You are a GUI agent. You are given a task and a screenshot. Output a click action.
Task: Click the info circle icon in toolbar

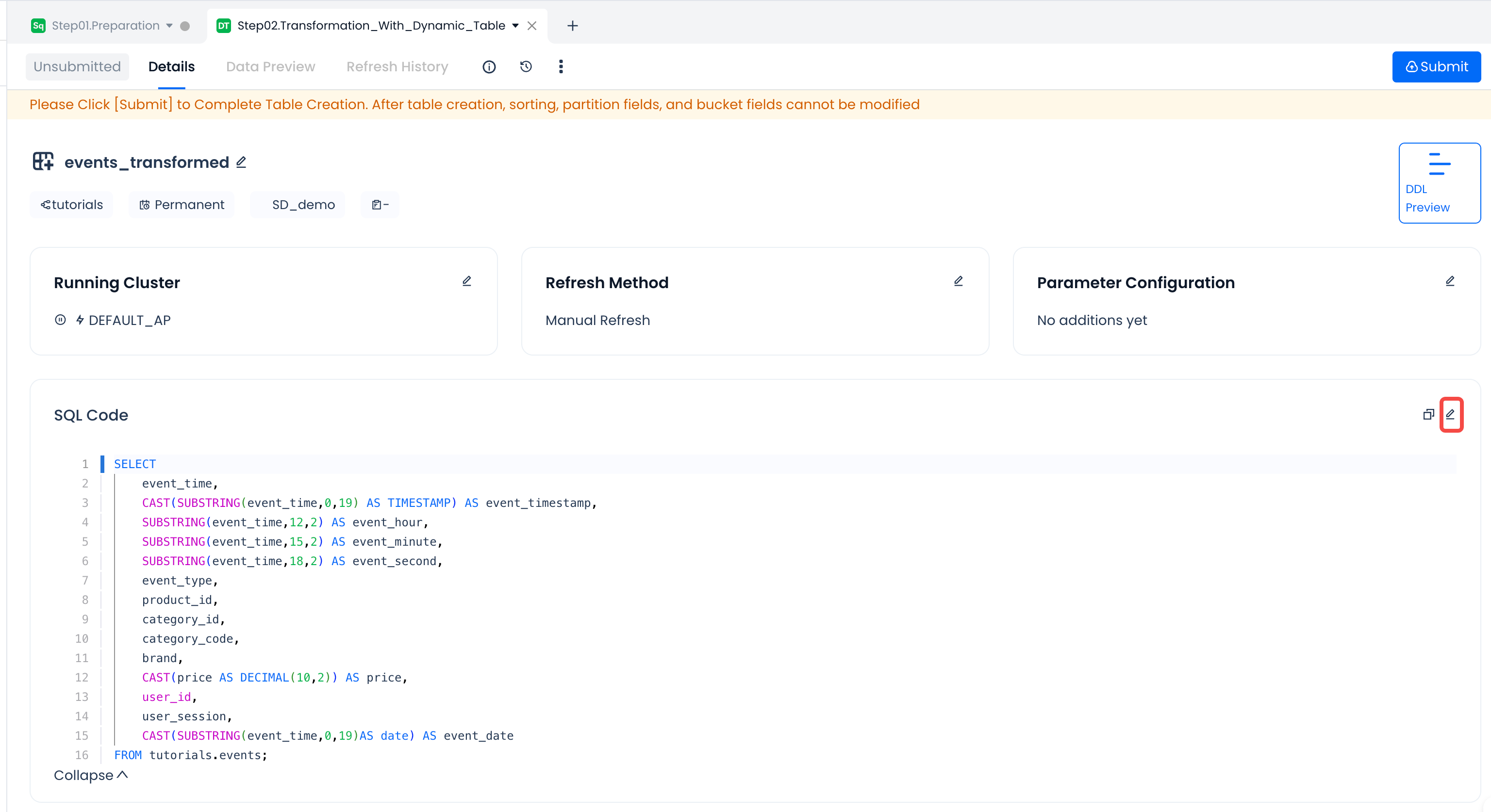click(489, 67)
